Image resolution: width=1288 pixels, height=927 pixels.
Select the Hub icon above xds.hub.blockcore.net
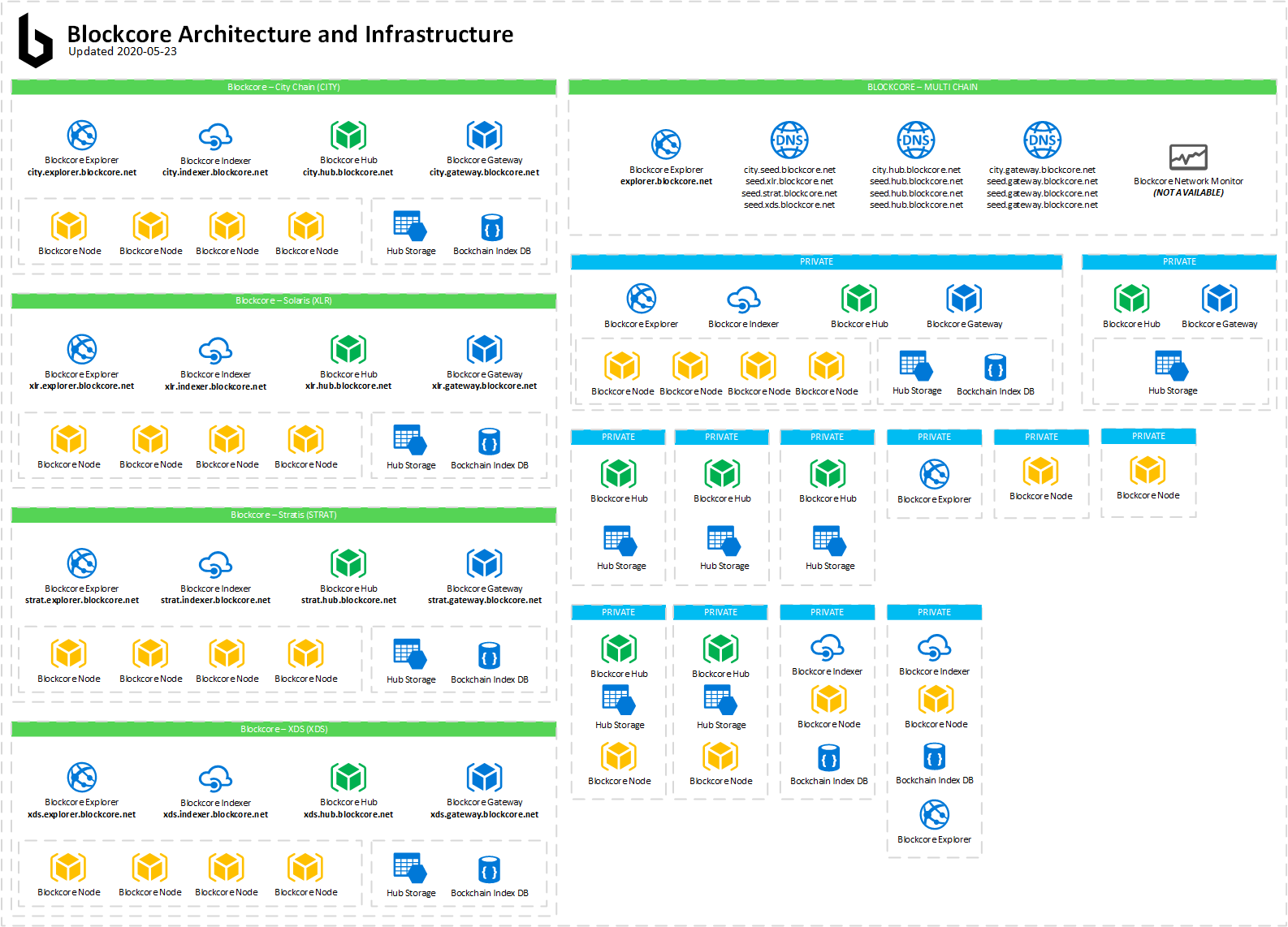(348, 778)
